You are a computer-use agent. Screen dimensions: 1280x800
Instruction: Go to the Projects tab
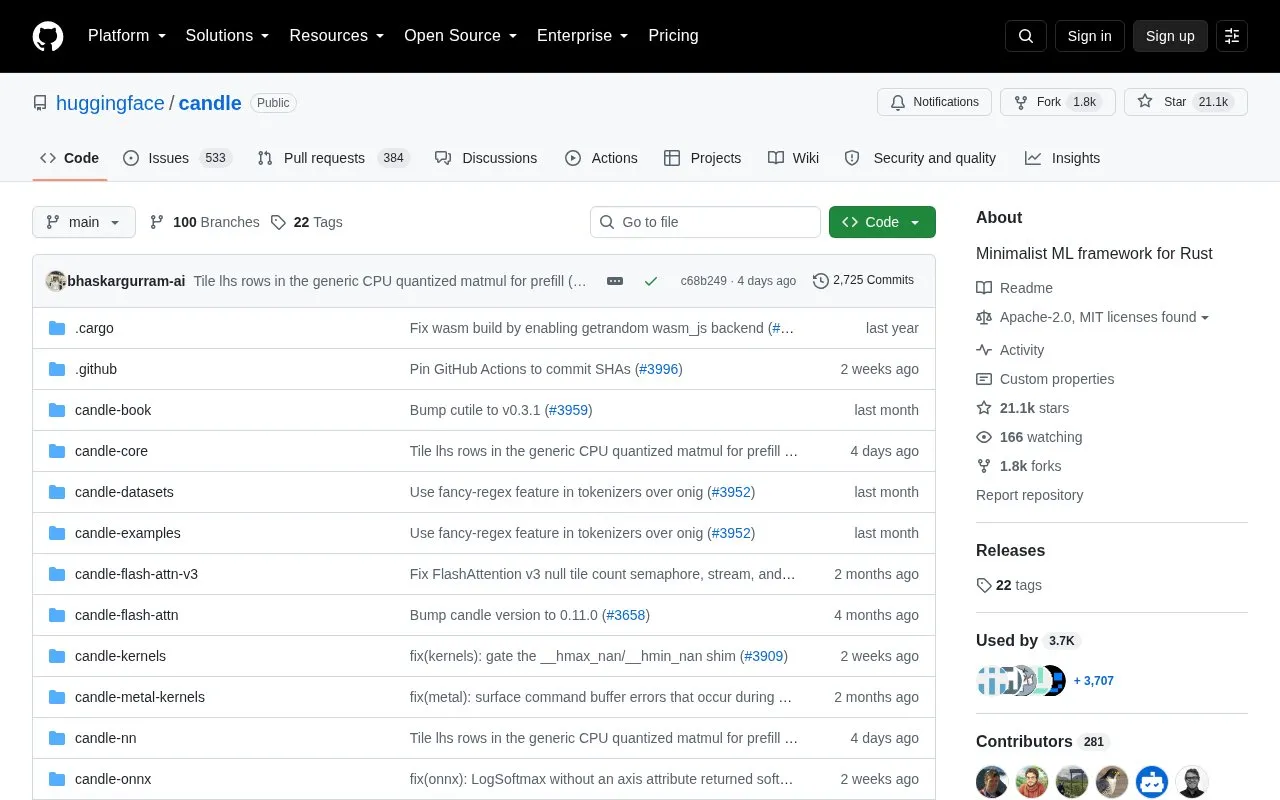tap(702, 158)
